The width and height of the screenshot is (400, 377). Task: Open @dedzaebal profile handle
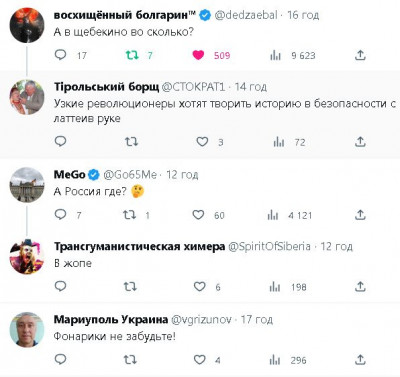coord(246,15)
